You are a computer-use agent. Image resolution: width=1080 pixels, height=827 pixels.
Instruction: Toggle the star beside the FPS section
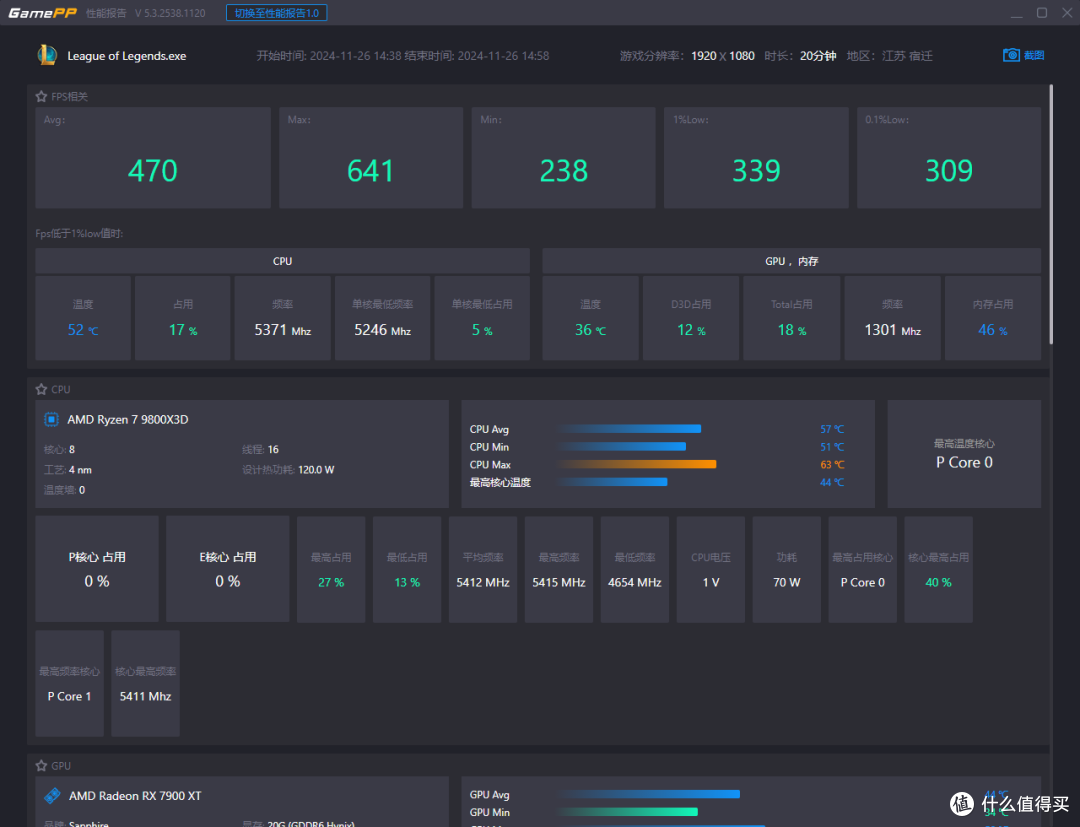[x=41, y=96]
